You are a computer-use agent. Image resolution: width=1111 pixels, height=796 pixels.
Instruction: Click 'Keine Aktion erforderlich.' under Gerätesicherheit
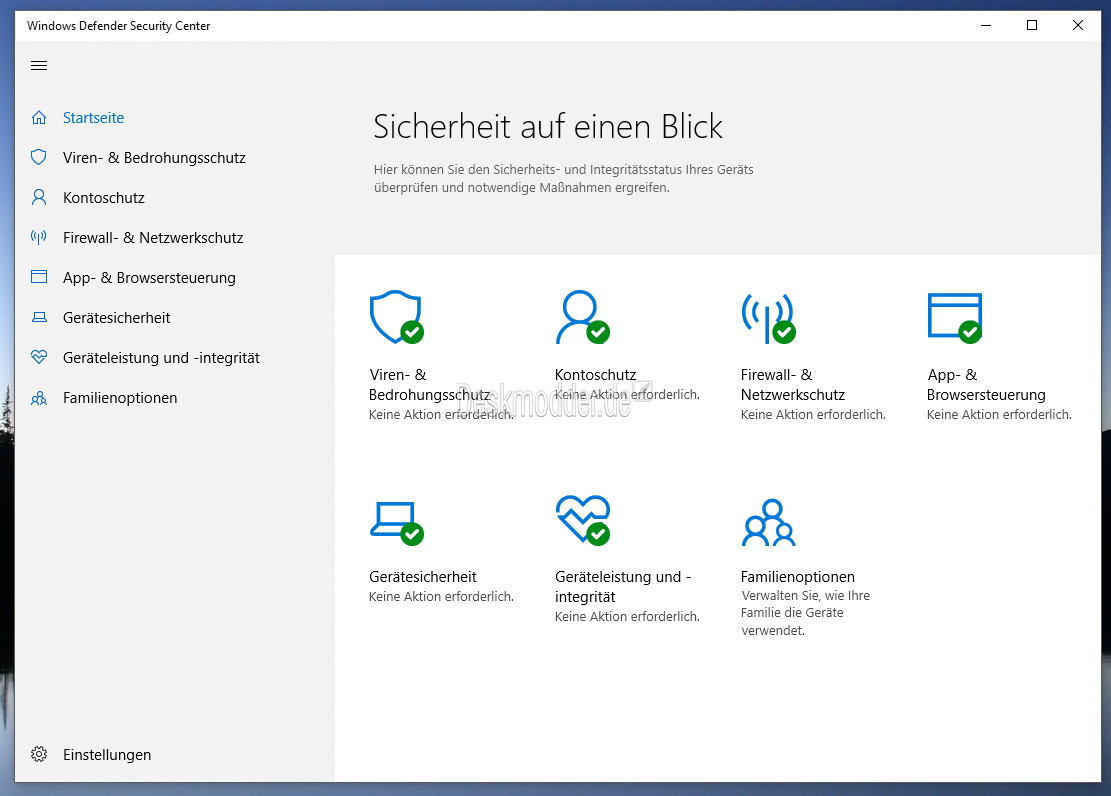(441, 597)
